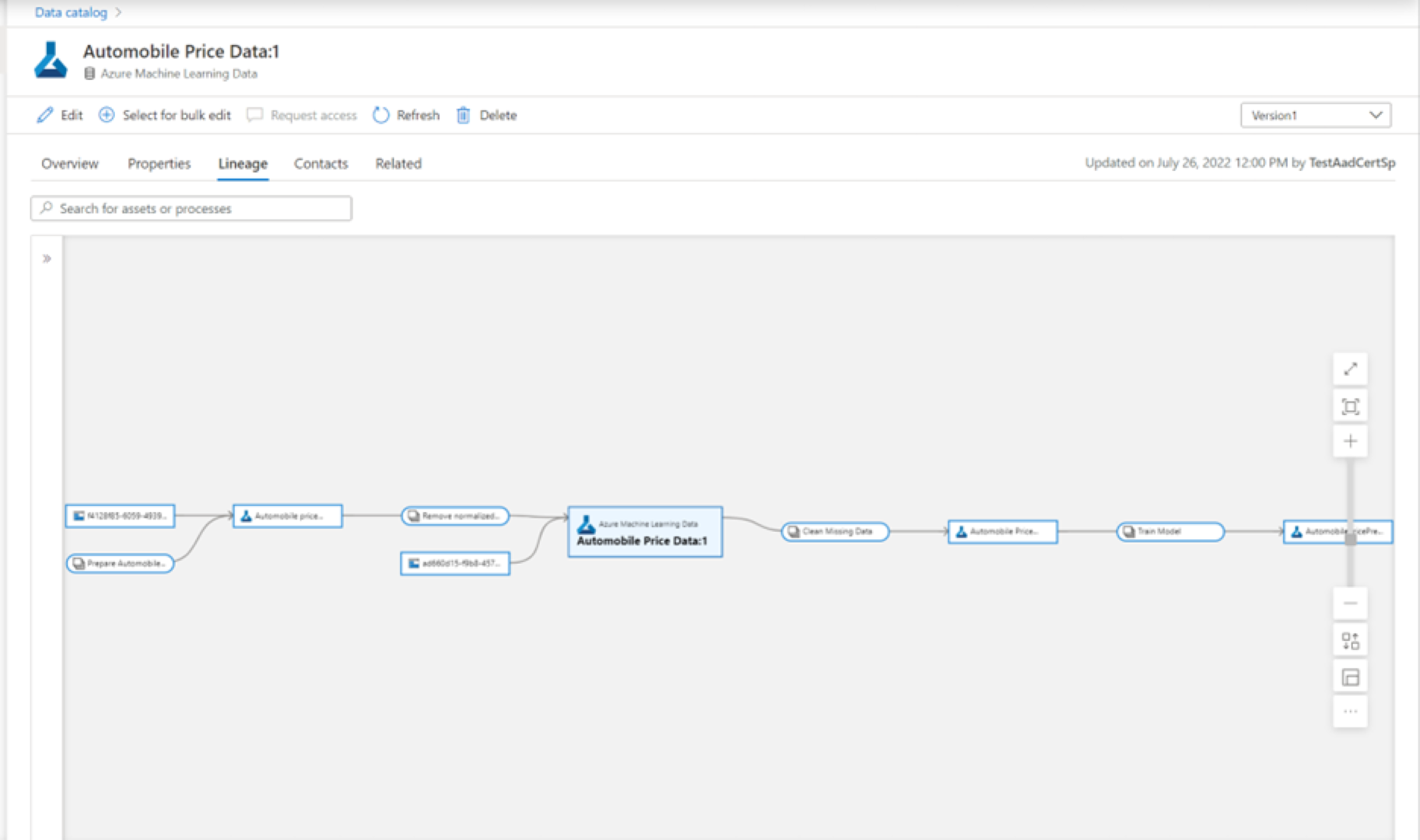The image size is (1420, 840).
Task: Choose Select for bulk edit
Action: tap(165, 115)
